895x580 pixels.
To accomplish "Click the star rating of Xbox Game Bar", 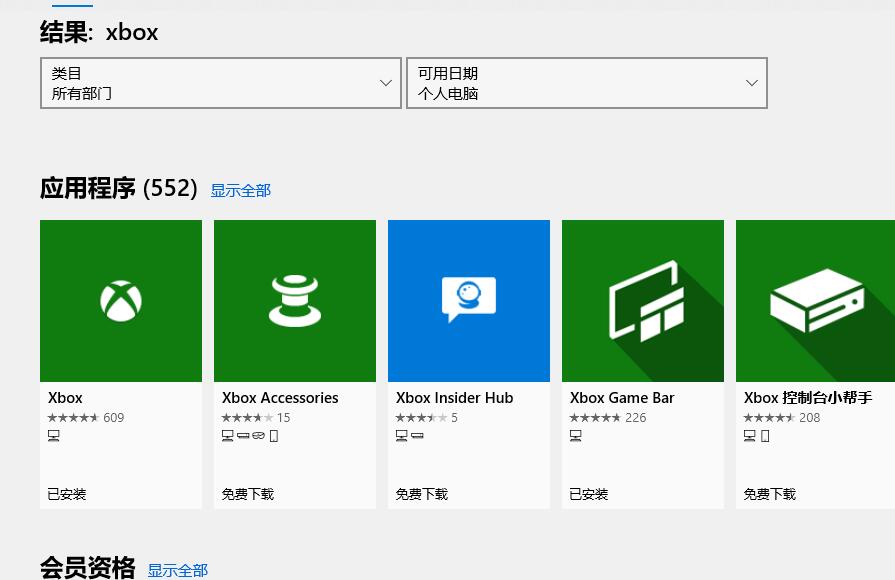I will point(595,417).
